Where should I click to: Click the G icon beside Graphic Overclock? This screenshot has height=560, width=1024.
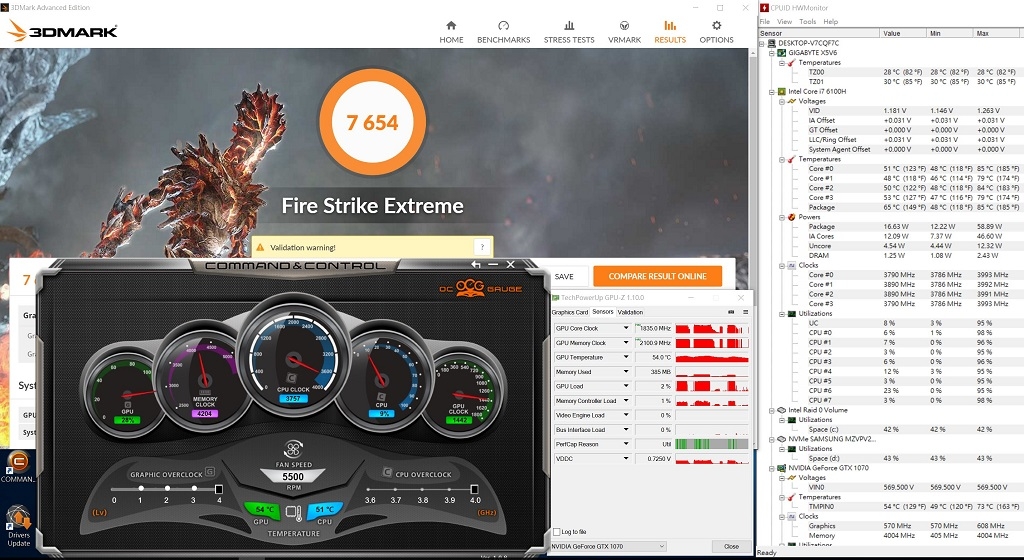click(210, 471)
